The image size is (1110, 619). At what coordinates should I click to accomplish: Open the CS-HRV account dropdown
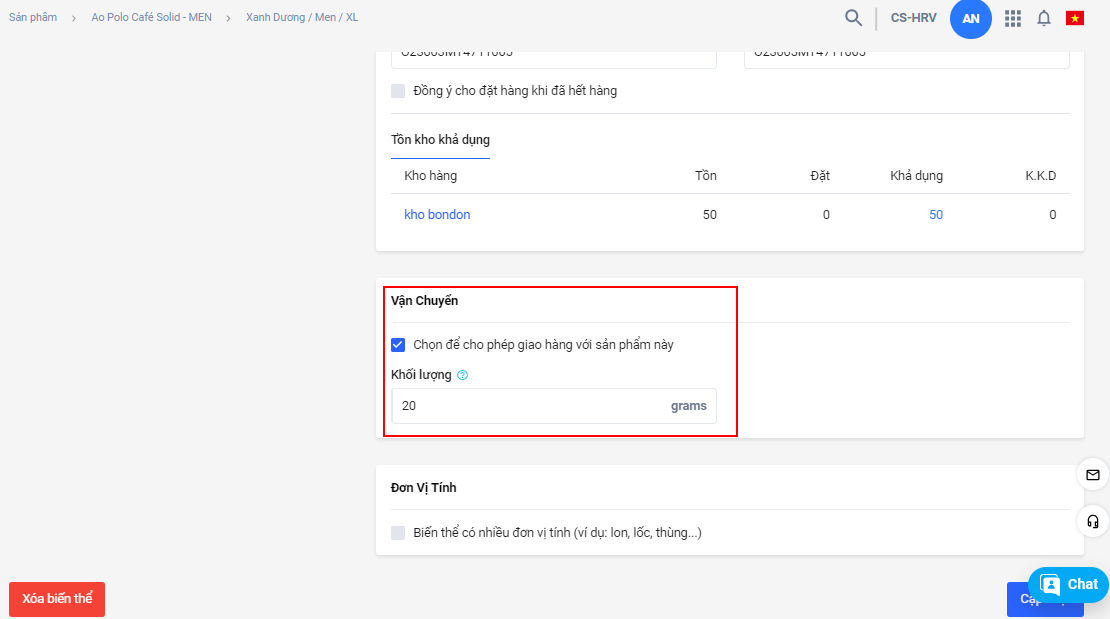(913, 18)
